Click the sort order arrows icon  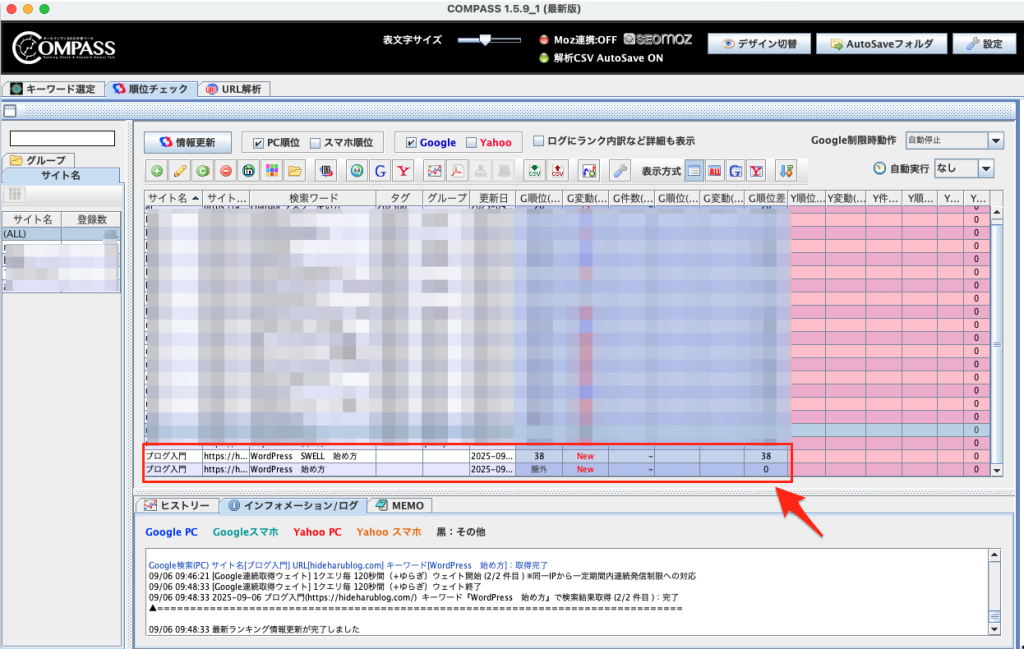pos(786,170)
